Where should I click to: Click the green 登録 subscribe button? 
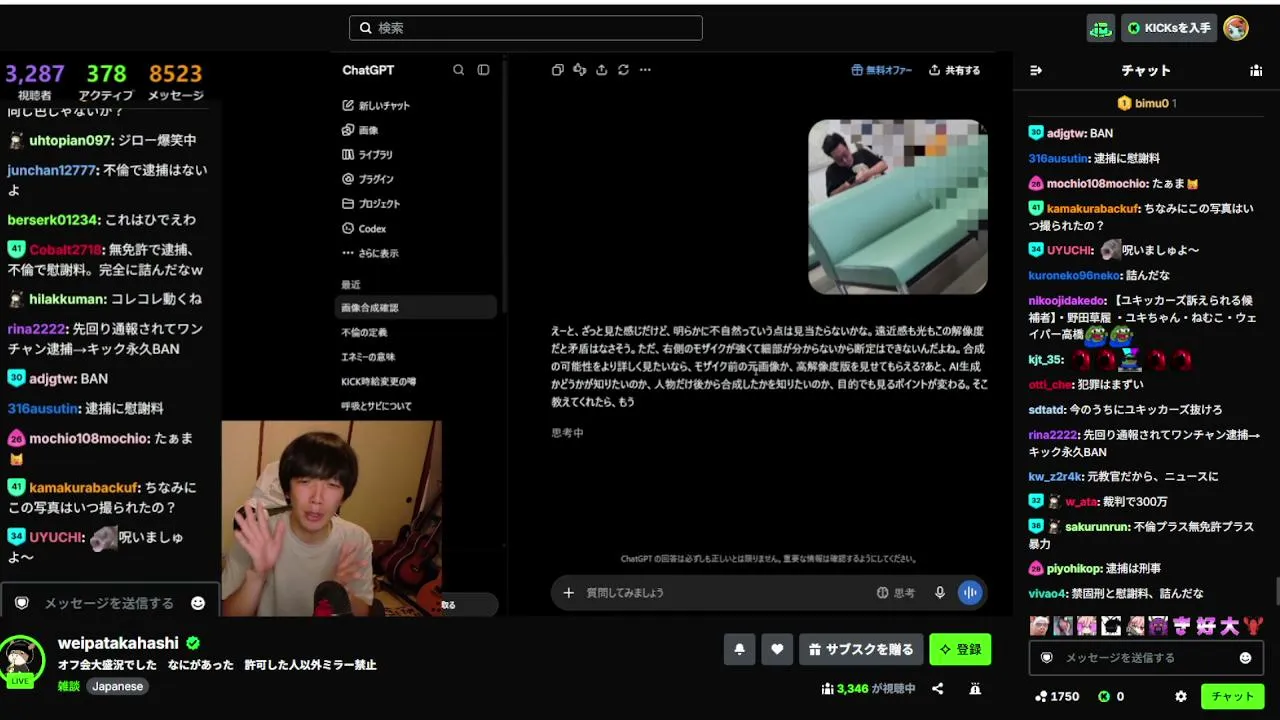(960, 649)
